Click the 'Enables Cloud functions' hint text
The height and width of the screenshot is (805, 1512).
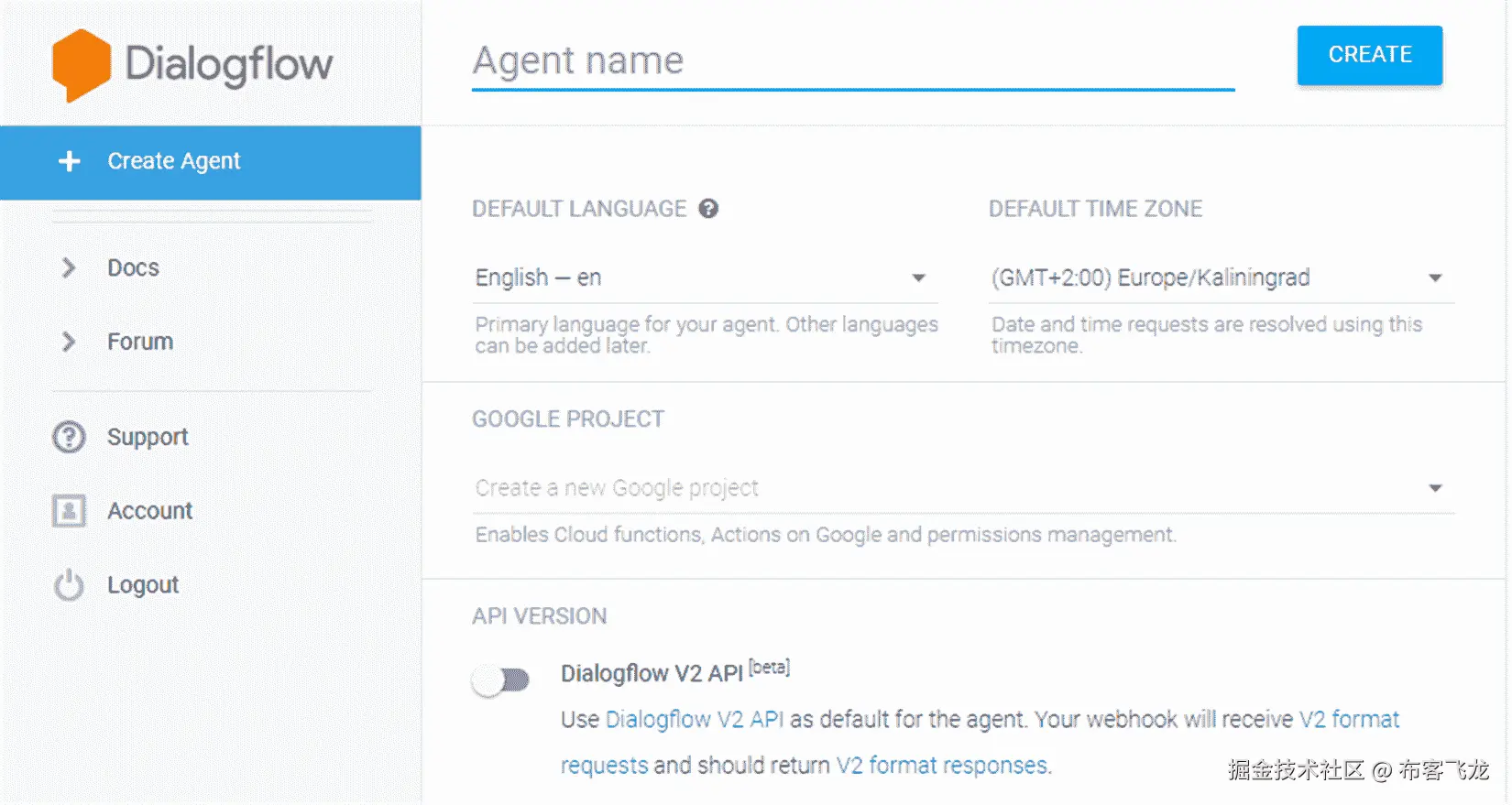[826, 535]
